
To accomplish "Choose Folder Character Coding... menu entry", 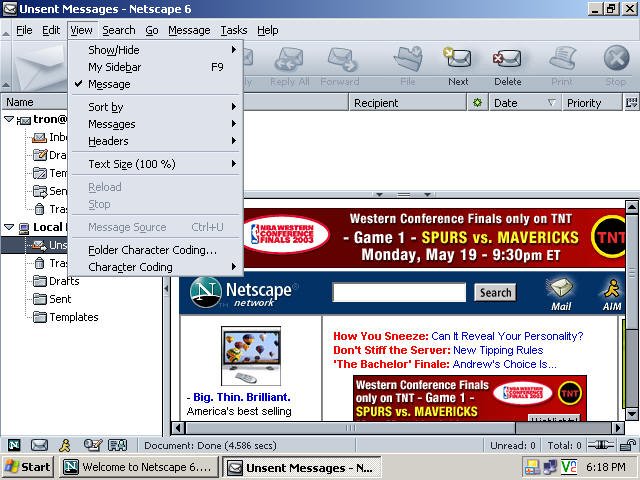I will [157, 250].
